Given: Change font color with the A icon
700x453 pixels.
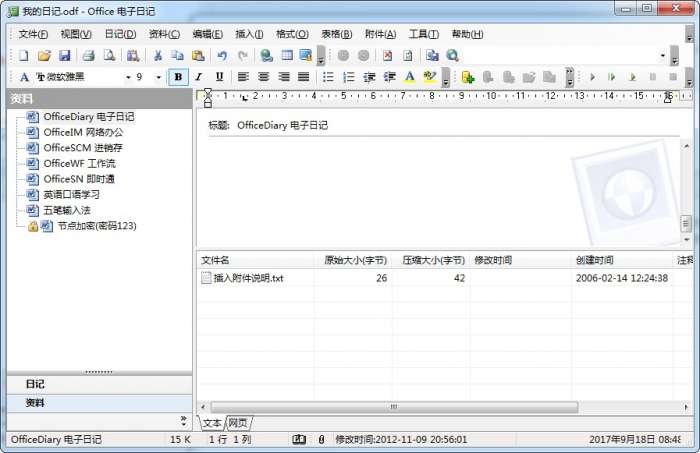Looking at the screenshot, I should coord(409,77).
